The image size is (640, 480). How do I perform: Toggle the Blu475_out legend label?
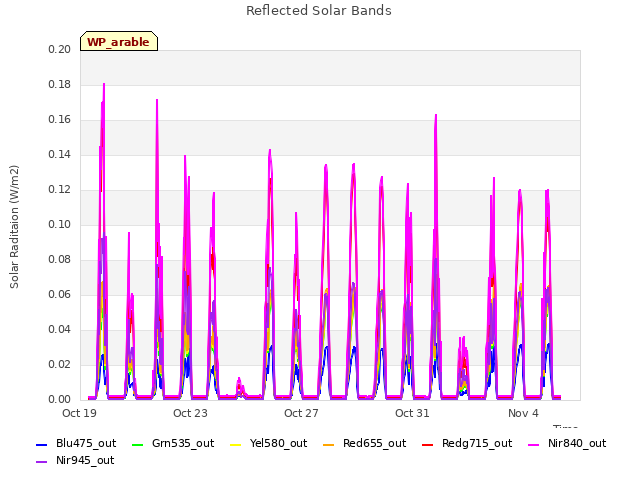86,443
